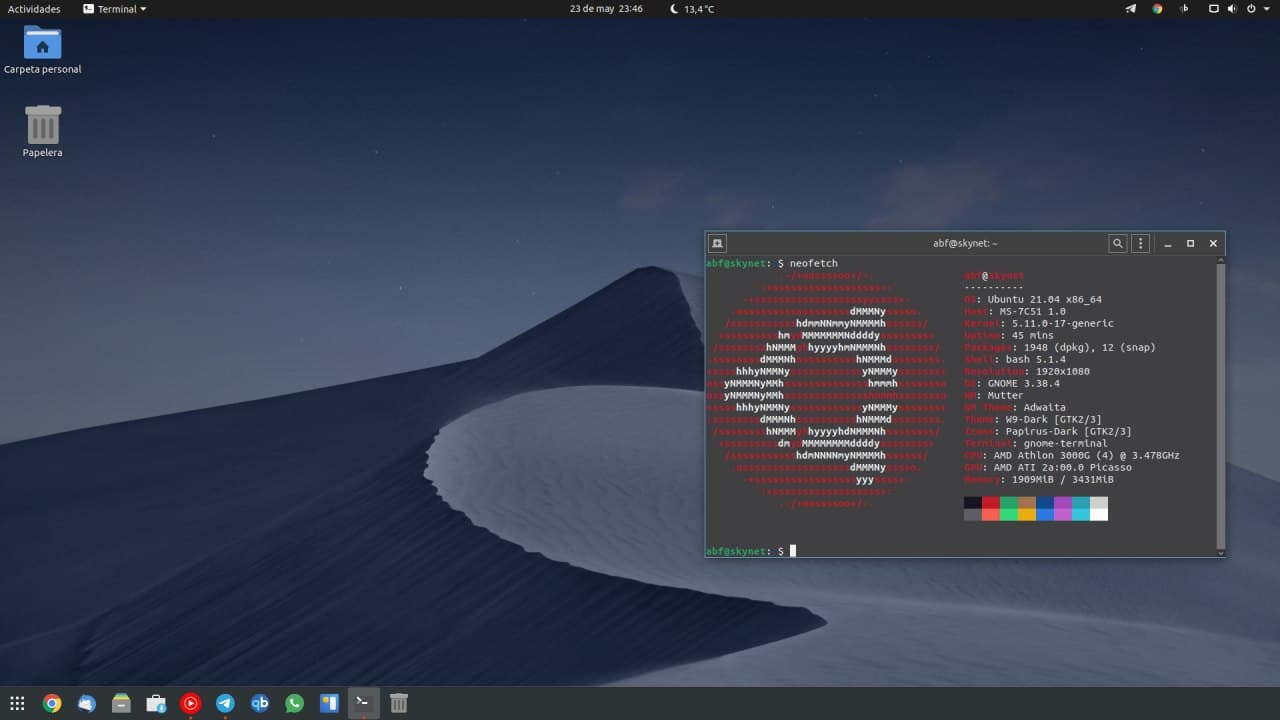Image resolution: width=1280 pixels, height=720 pixels.
Task: Click the Telegram tray icon in top bar
Action: (x=1131, y=9)
